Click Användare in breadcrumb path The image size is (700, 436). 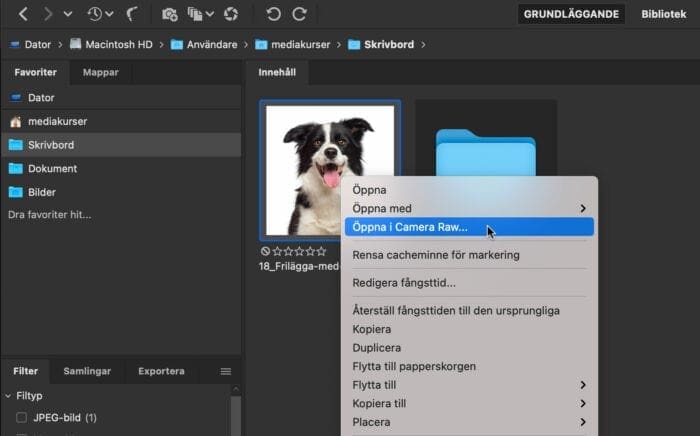pos(212,45)
